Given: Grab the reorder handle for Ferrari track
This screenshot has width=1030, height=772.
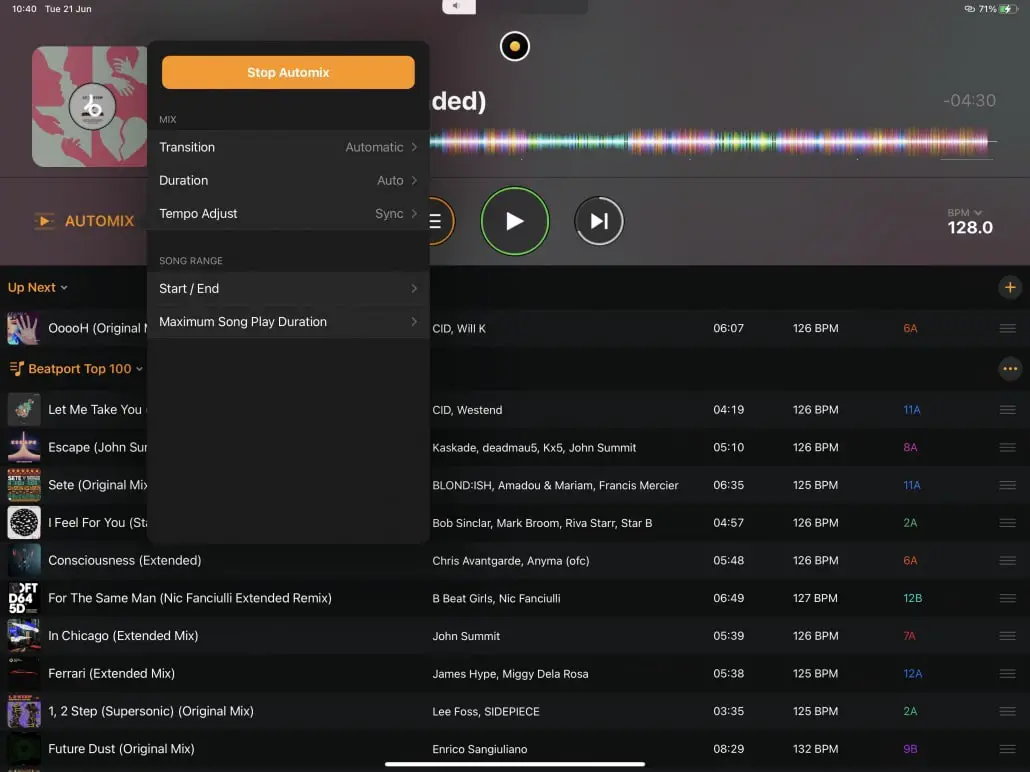Looking at the screenshot, I should click(1008, 673).
